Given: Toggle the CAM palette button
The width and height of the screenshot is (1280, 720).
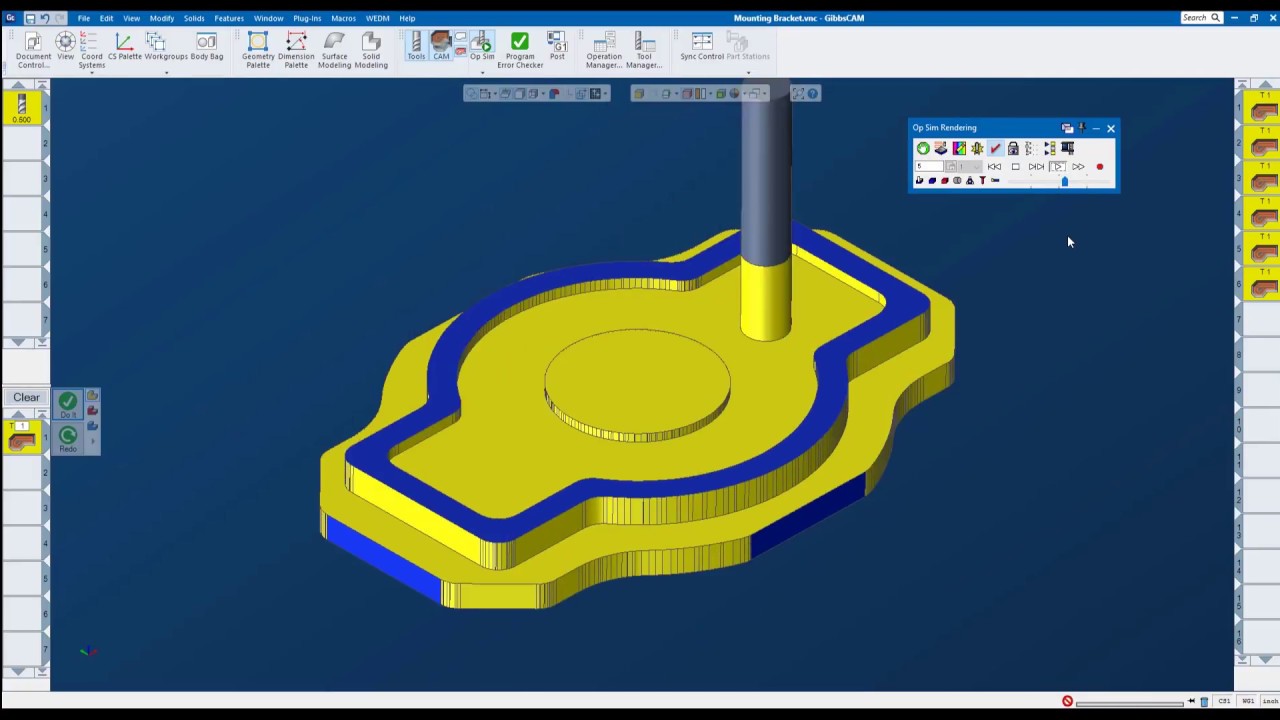Looking at the screenshot, I should point(441,46).
